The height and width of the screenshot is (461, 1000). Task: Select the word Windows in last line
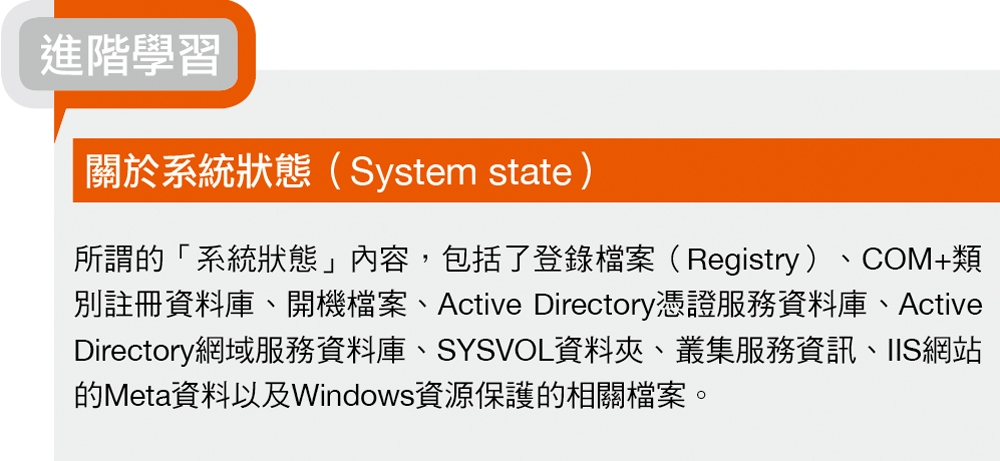pos(351,397)
